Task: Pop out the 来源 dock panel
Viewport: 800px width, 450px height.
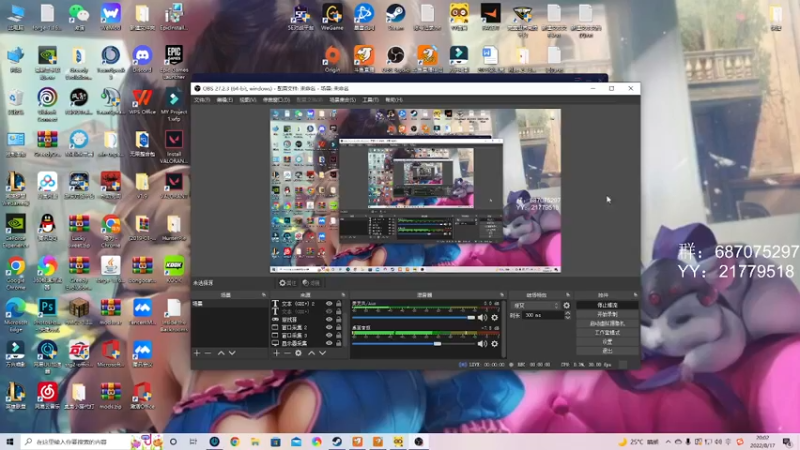Action: pos(343,295)
